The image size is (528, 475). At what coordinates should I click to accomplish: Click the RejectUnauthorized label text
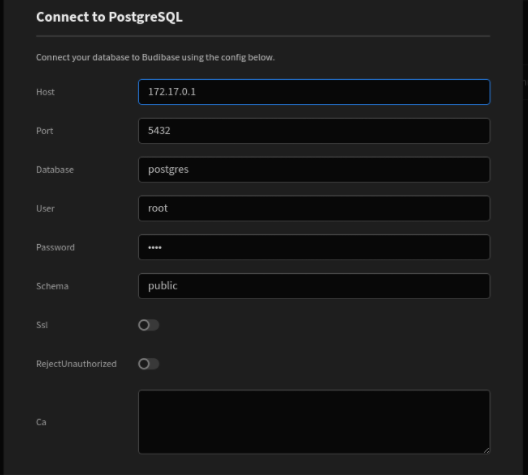[76, 364]
